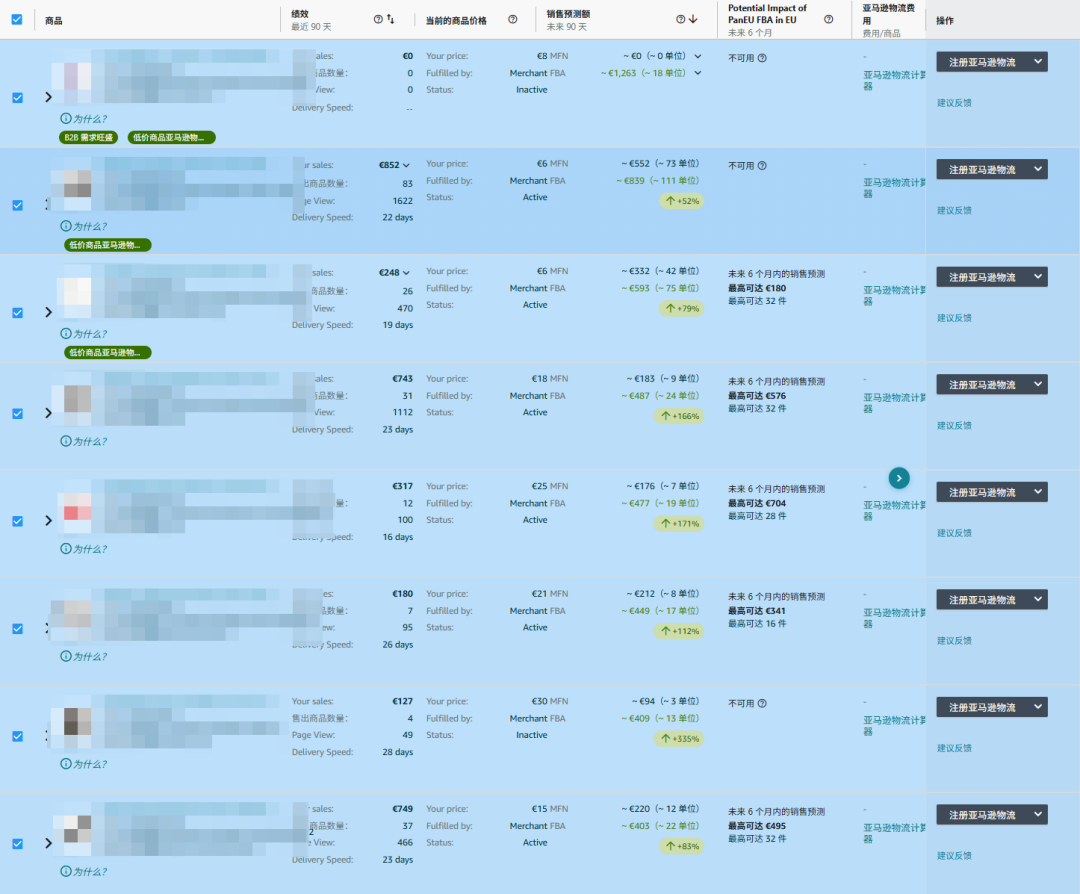The width and height of the screenshot is (1080, 894).
Task: Click the 为什么? link in the €0 sales row
Action: (90, 118)
